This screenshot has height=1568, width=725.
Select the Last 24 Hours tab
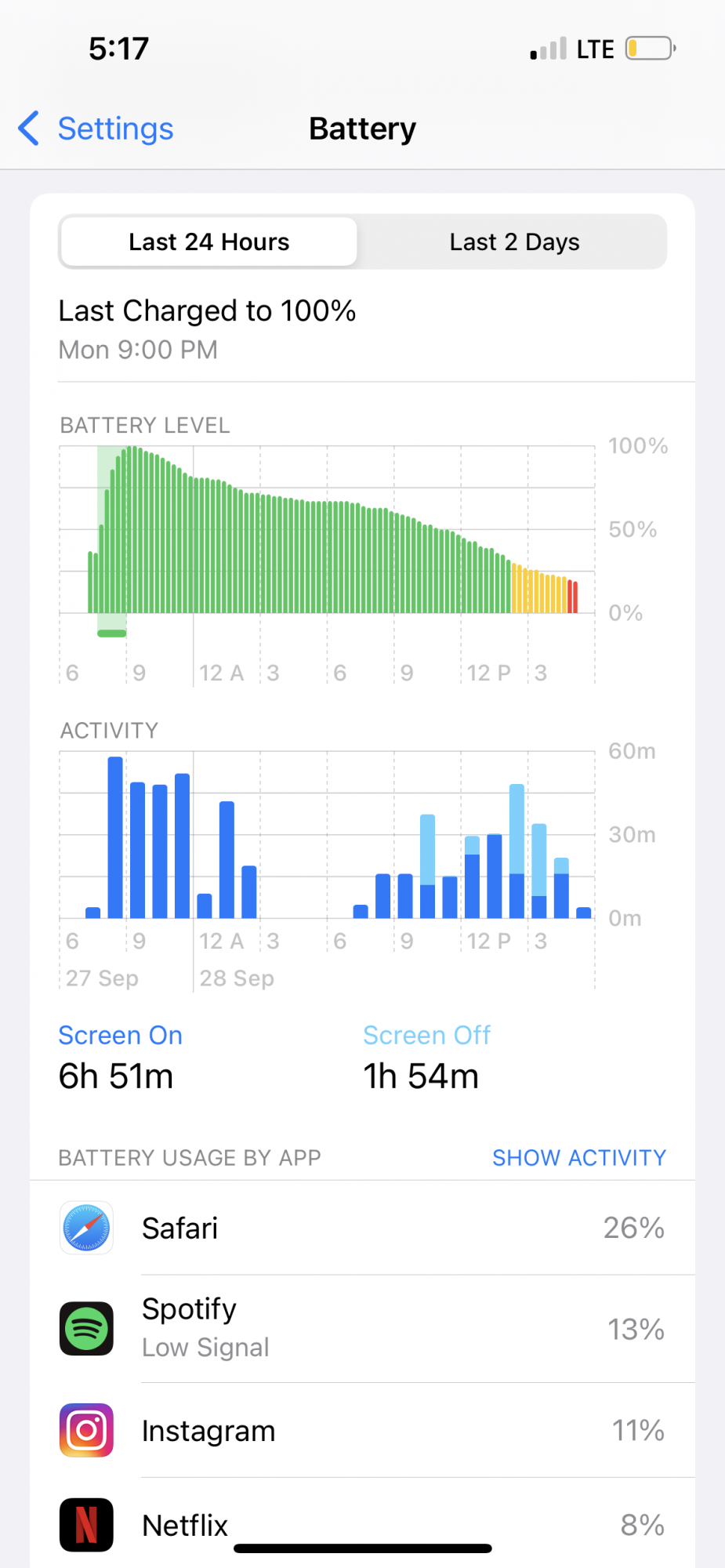[x=209, y=241]
